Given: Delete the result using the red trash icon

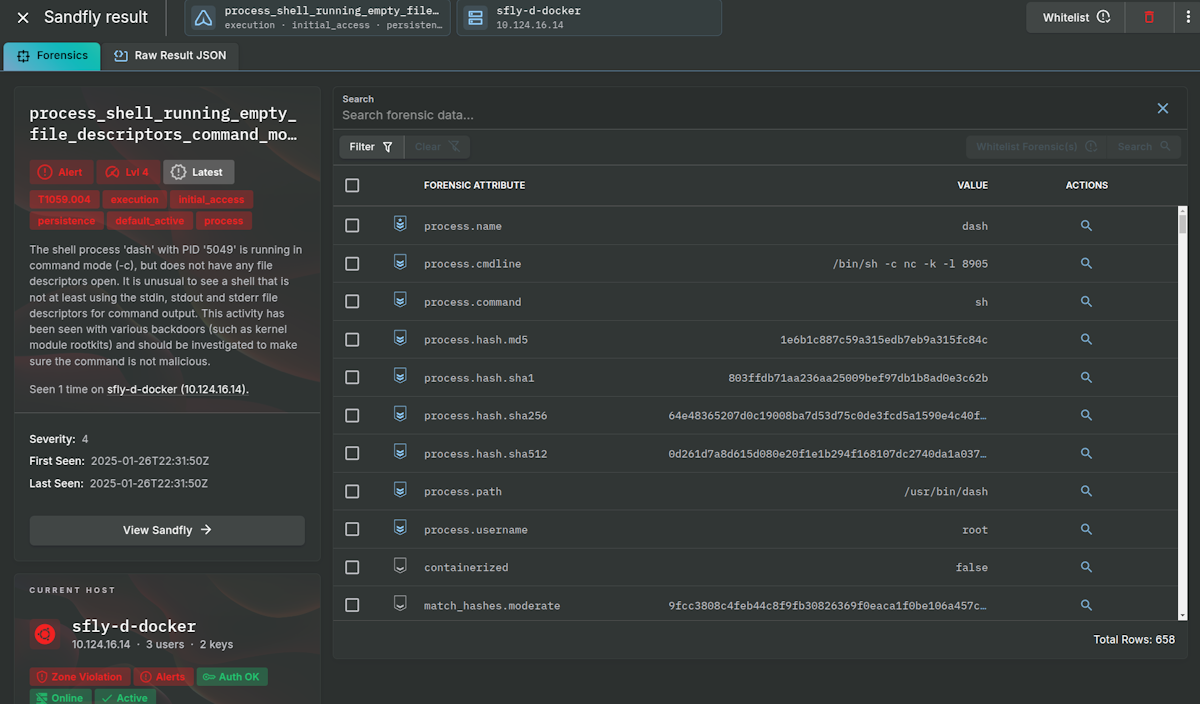Looking at the screenshot, I should click(x=1148, y=17).
